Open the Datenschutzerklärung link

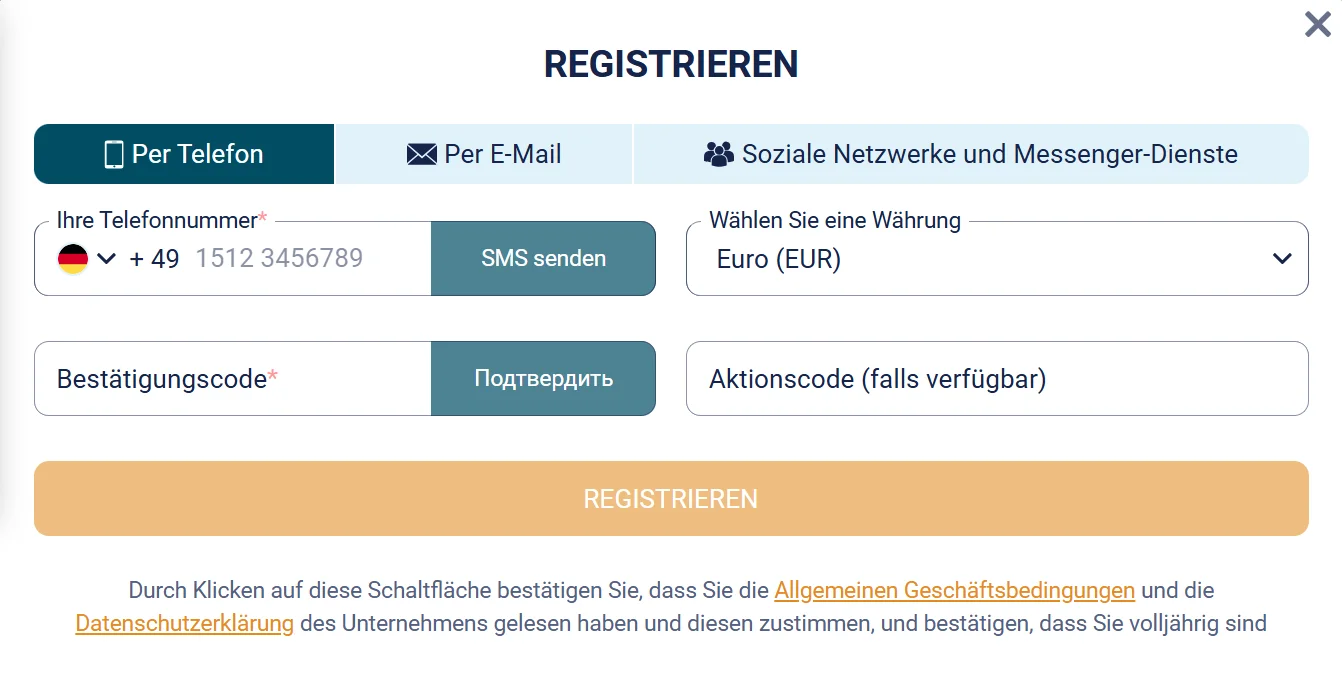[x=184, y=623]
